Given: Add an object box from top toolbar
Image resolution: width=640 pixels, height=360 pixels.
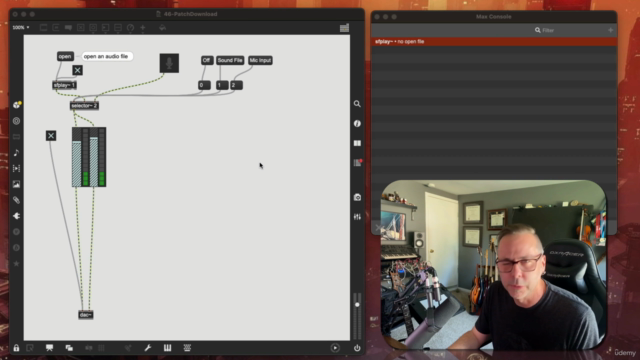Looking at the screenshot, I should click(44, 28).
